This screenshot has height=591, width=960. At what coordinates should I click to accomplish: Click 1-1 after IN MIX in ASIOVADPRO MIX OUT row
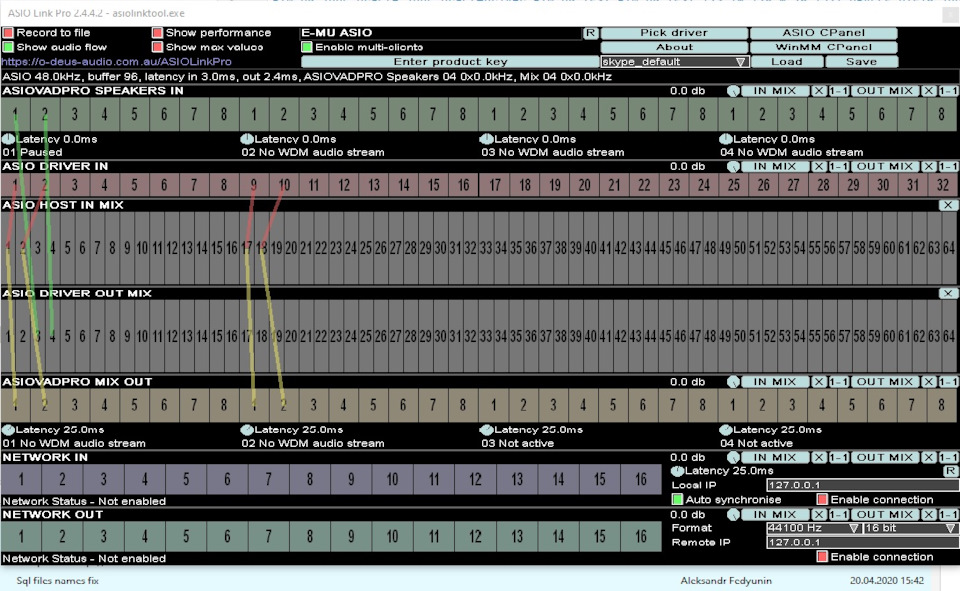click(x=839, y=382)
